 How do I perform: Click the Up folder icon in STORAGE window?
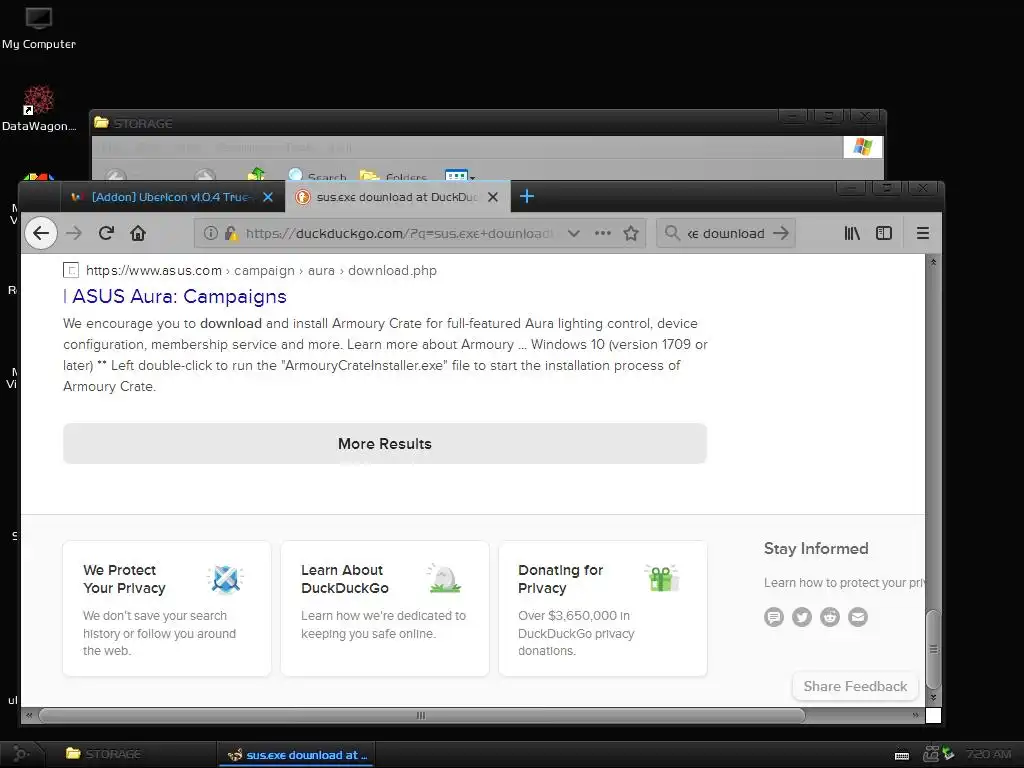tap(256, 174)
